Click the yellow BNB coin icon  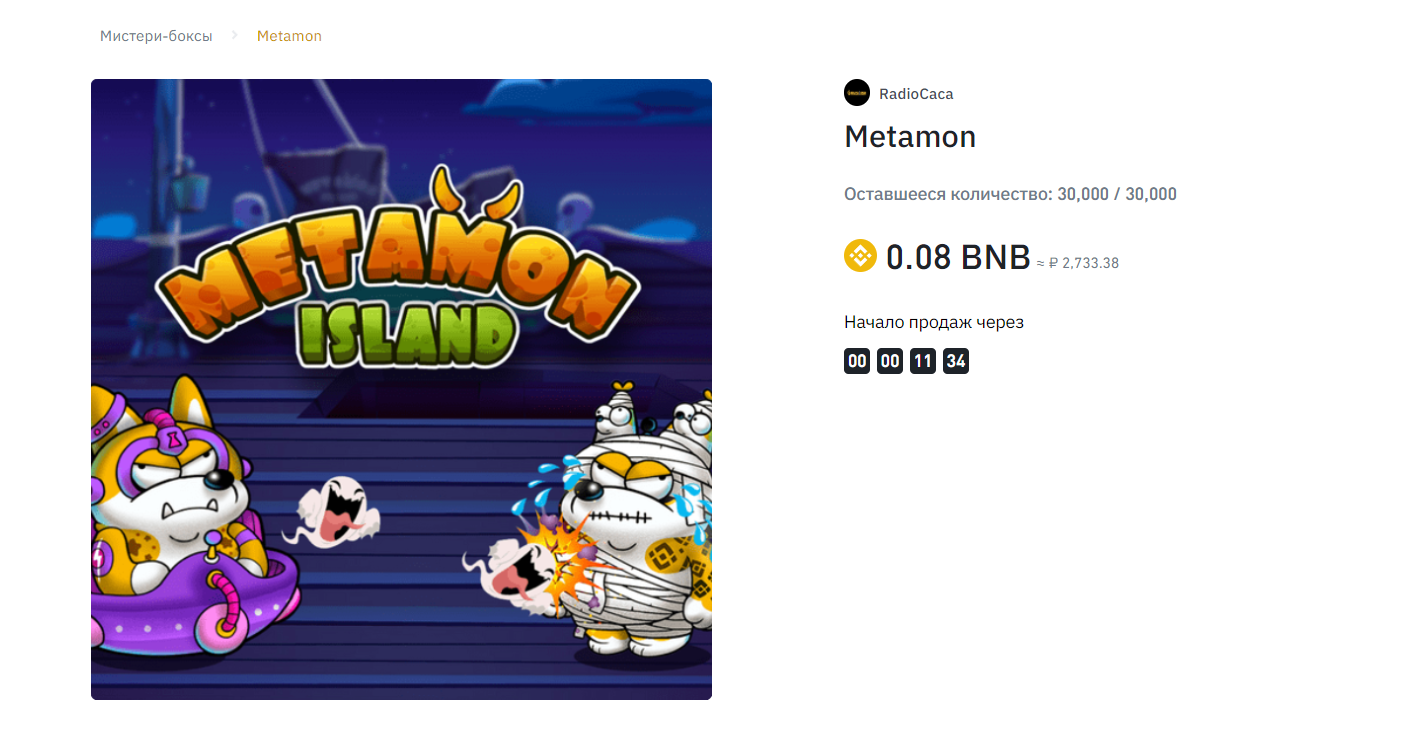tap(860, 256)
